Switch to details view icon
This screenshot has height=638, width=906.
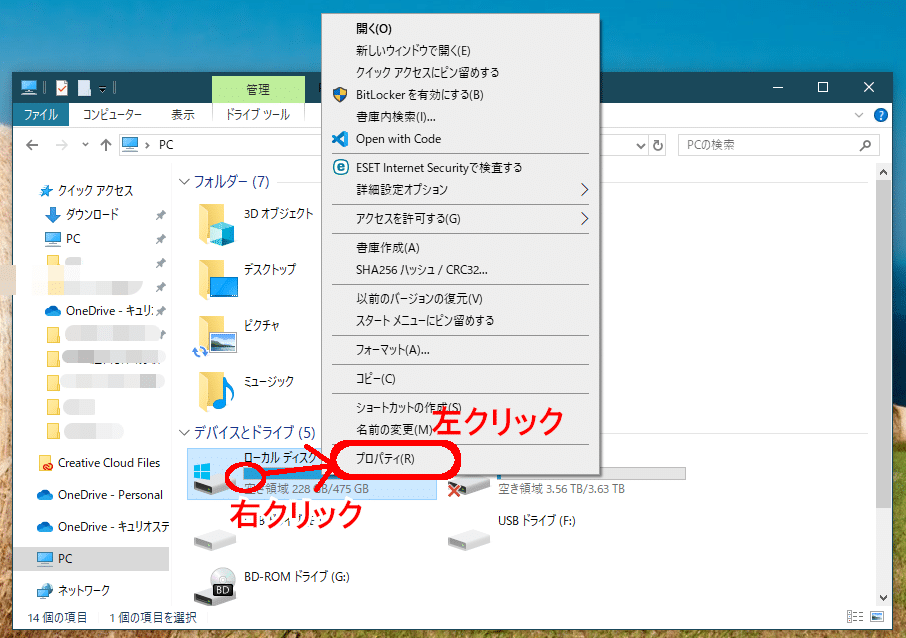click(x=855, y=617)
